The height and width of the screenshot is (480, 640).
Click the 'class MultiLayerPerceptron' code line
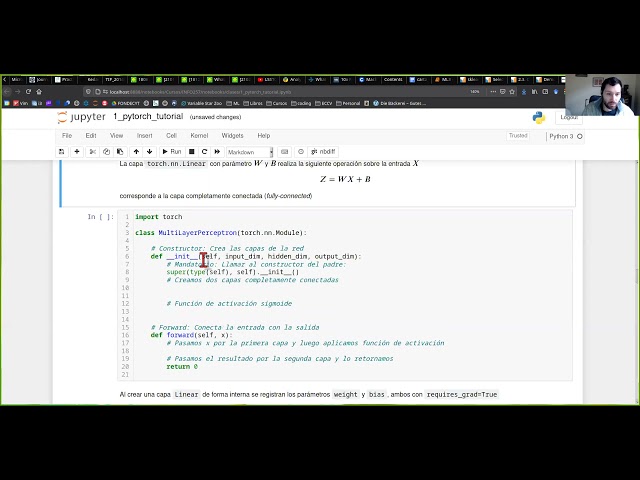tap(221, 233)
